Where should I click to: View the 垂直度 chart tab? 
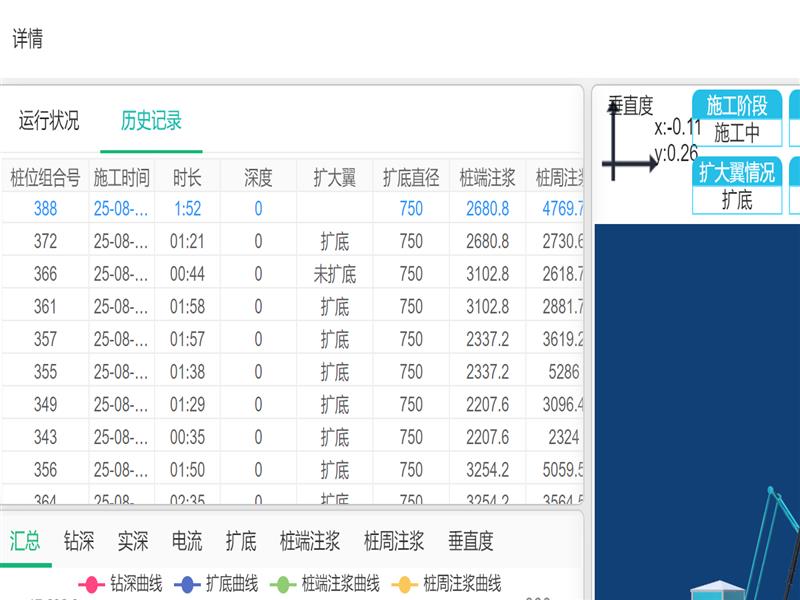point(471,541)
